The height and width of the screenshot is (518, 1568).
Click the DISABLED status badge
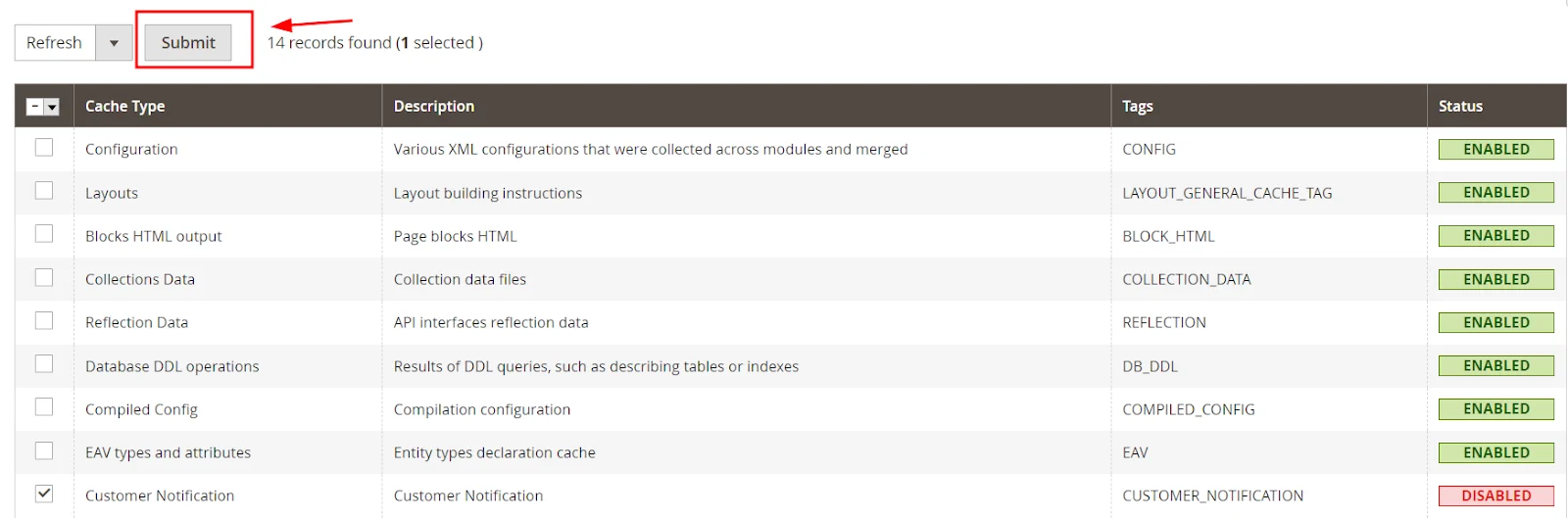tap(1495, 495)
